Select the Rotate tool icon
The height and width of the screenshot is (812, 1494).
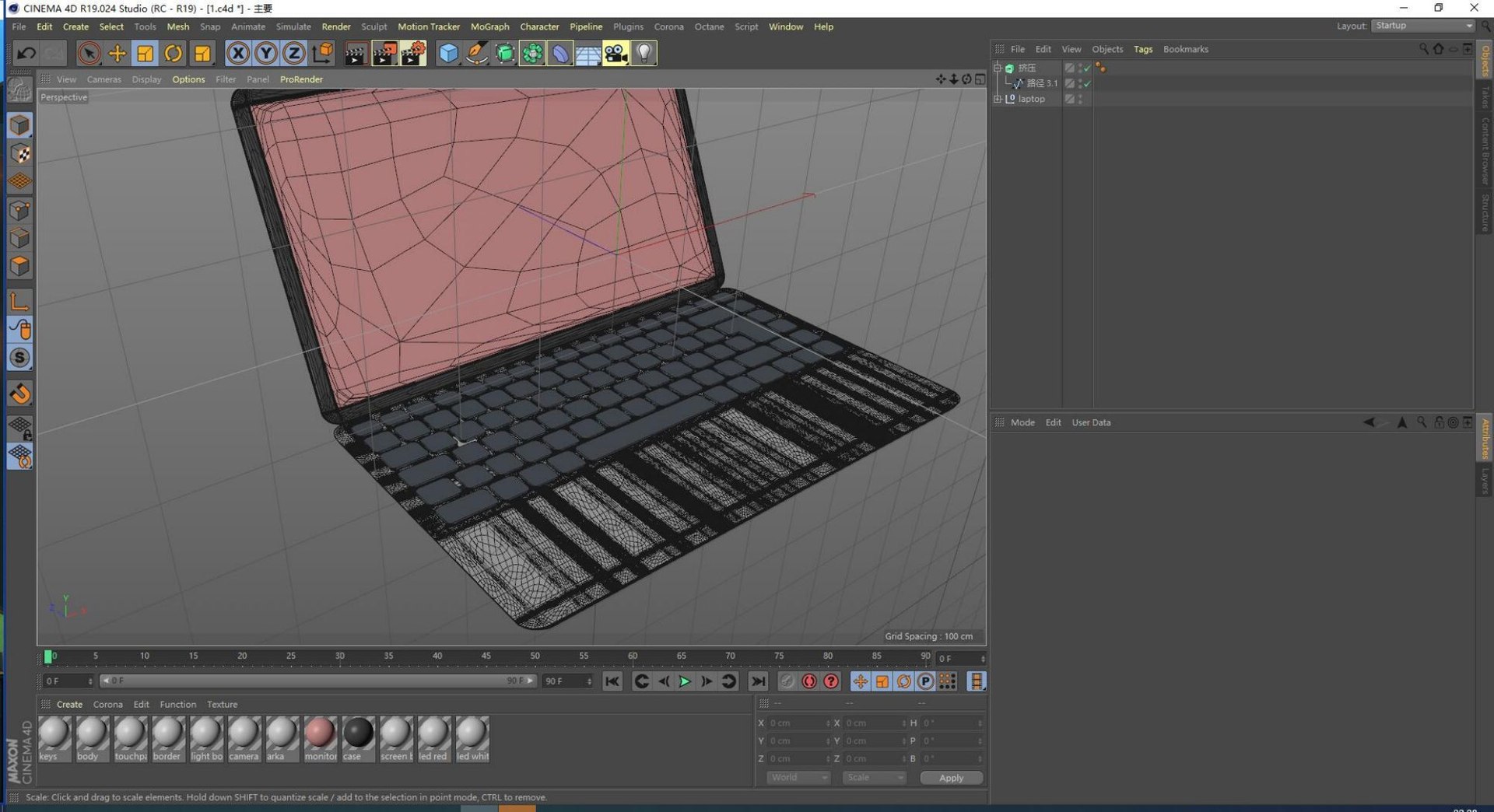click(x=174, y=53)
